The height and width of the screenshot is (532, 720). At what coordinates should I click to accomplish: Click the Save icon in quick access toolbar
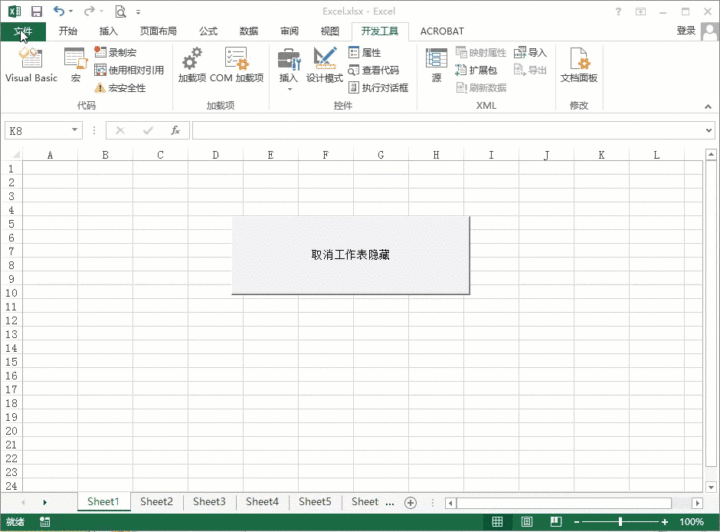[36, 11]
